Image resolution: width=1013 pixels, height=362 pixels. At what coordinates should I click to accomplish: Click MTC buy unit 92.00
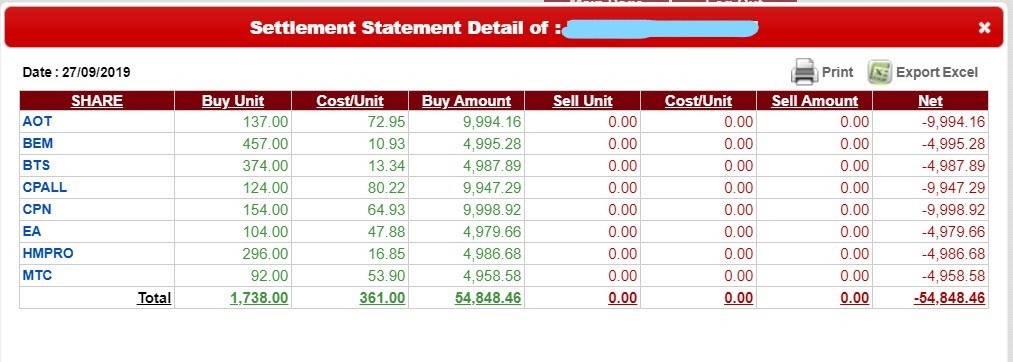pos(269,276)
